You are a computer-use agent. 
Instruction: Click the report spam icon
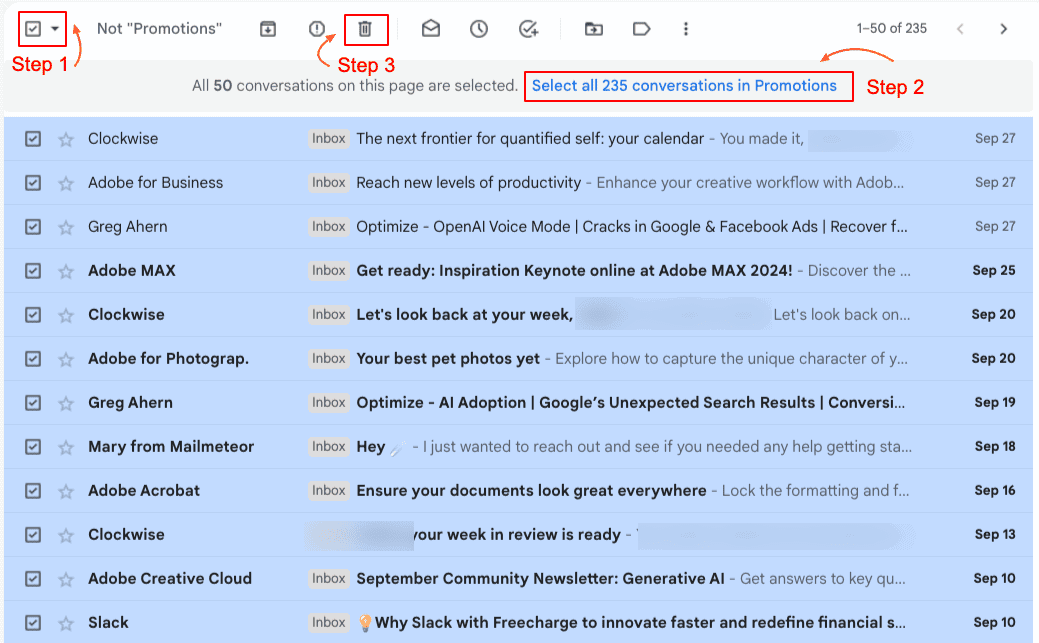[317, 29]
